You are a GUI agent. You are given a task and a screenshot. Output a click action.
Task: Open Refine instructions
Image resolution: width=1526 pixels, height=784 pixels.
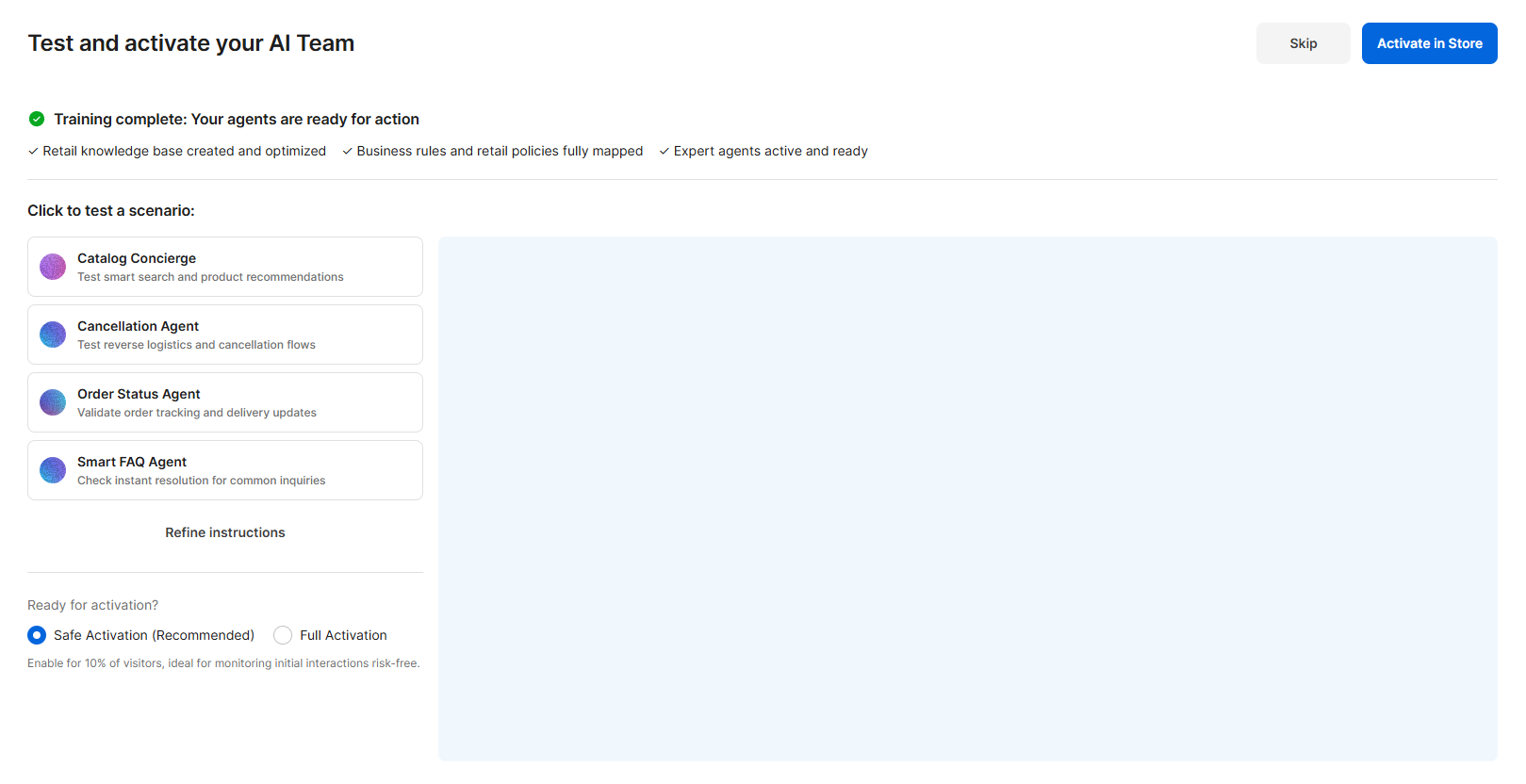click(225, 532)
